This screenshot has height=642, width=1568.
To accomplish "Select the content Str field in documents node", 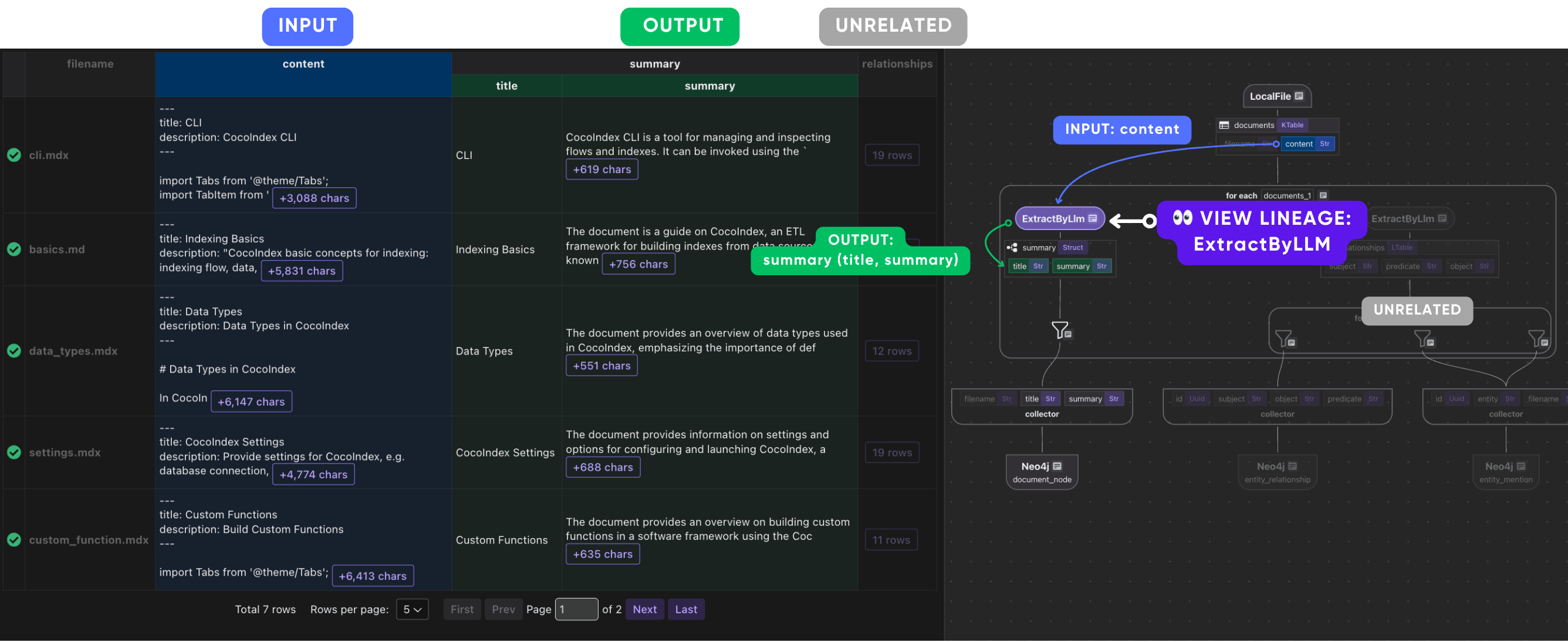I will [1307, 144].
